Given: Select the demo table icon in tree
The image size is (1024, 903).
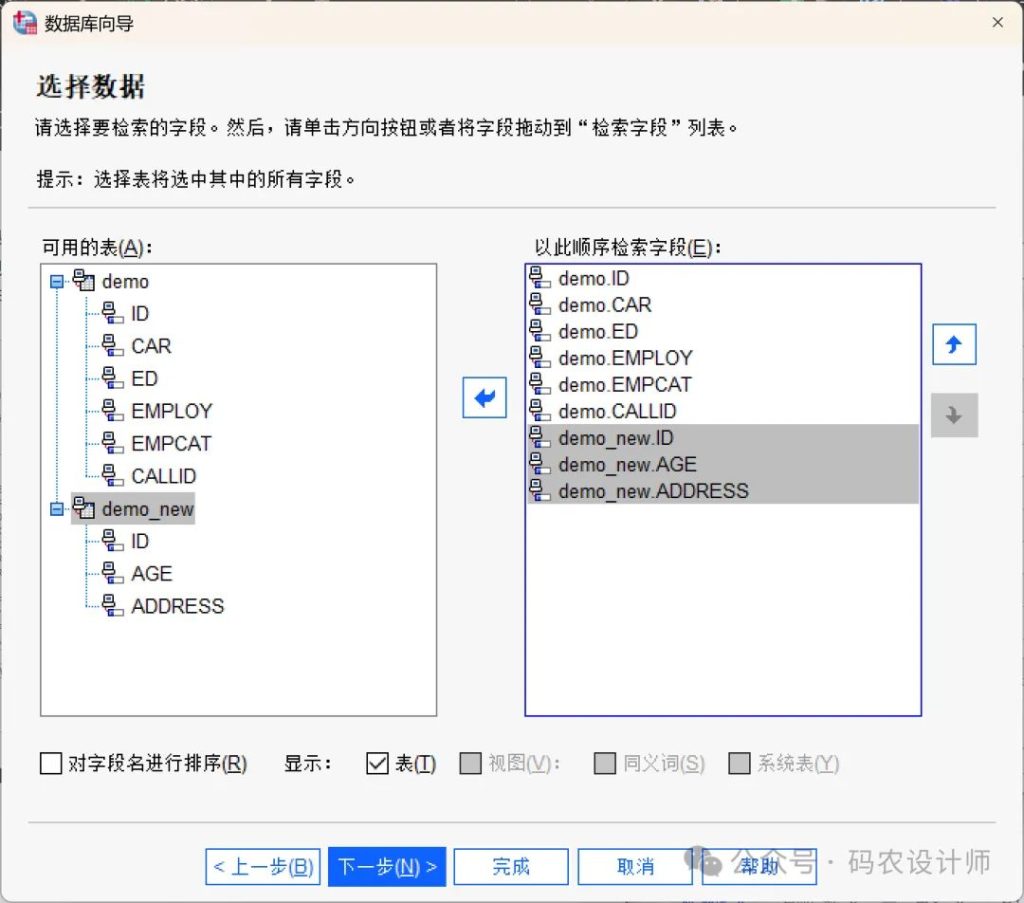Looking at the screenshot, I should tap(83, 281).
